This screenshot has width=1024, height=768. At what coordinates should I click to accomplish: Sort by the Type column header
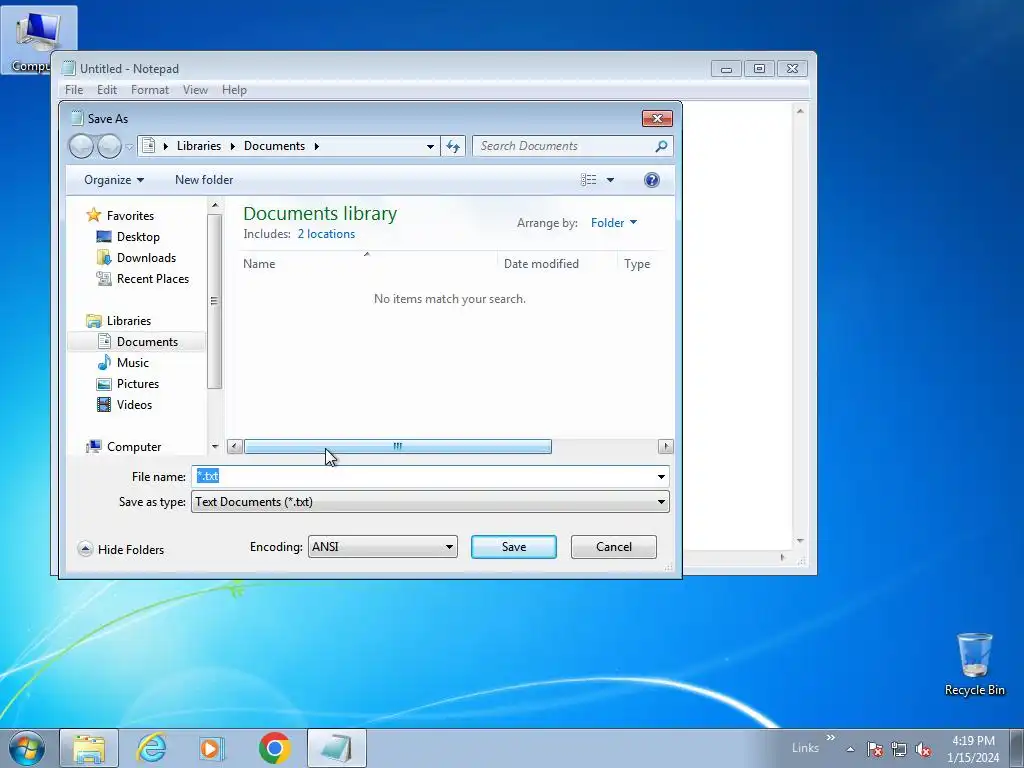[637, 264]
